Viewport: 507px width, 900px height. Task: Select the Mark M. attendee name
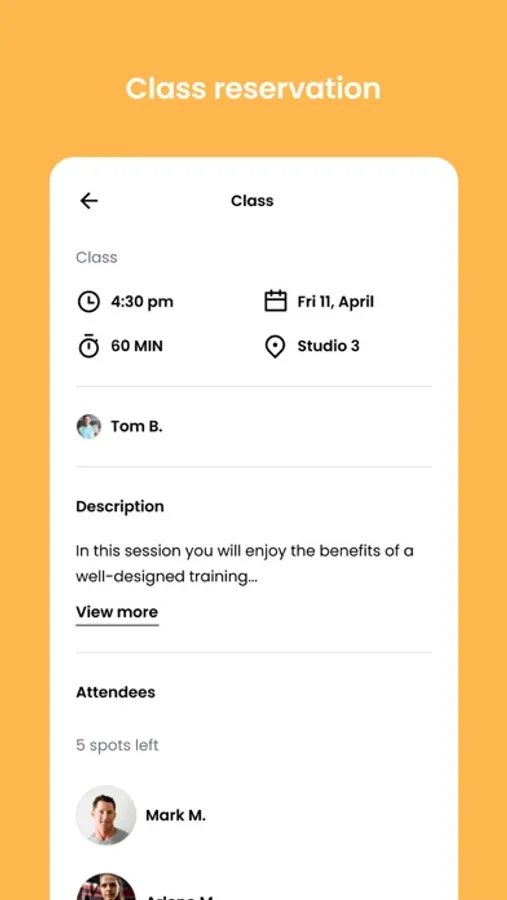pos(176,815)
